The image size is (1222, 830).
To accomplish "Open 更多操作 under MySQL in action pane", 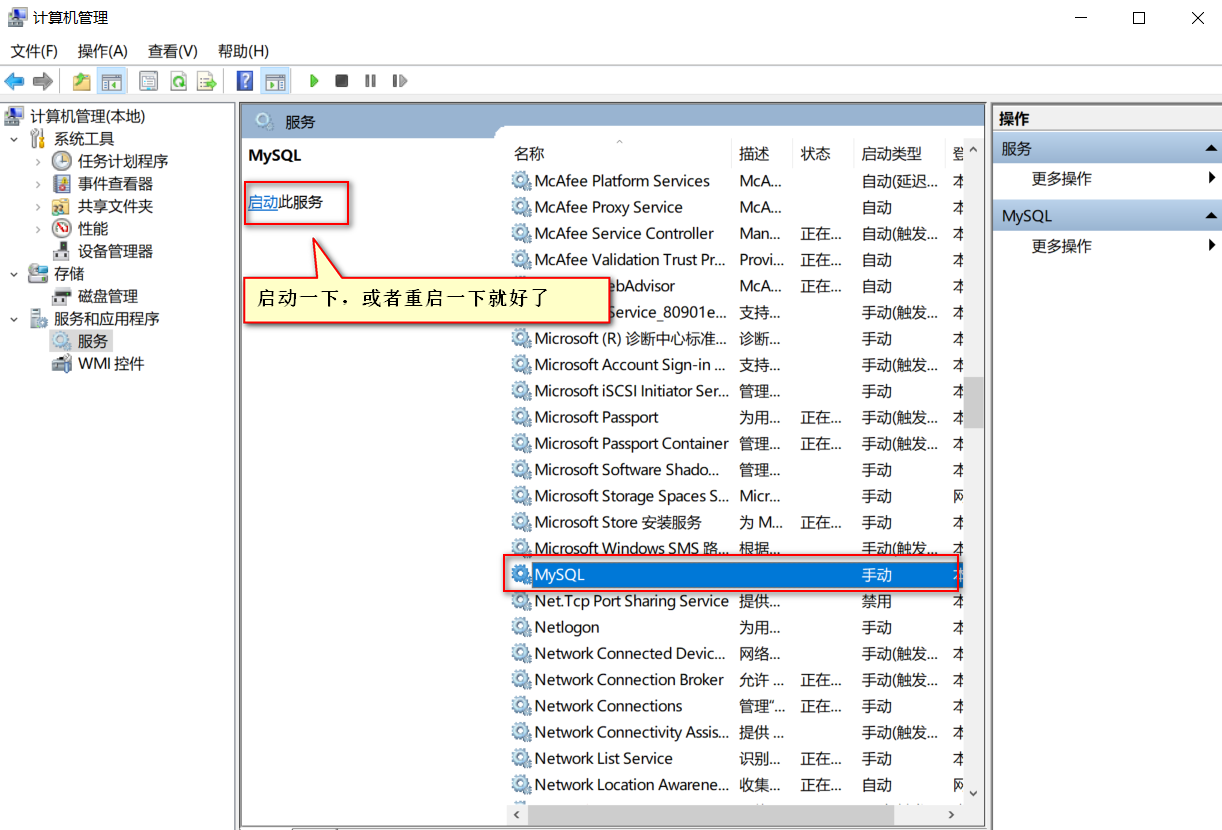I will pos(1061,246).
